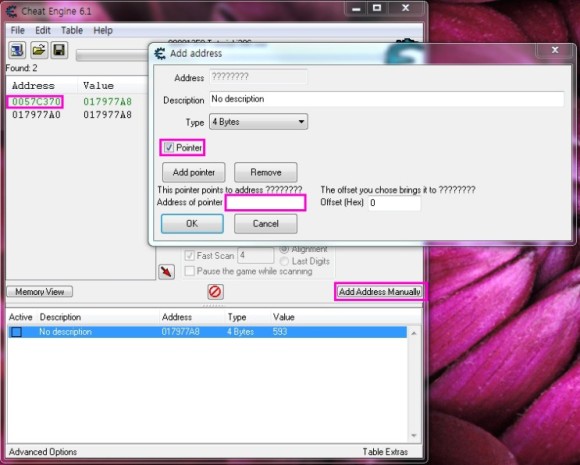The height and width of the screenshot is (465, 580).
Task: Click the red clear address list icon
Action: tap(215, 292)
